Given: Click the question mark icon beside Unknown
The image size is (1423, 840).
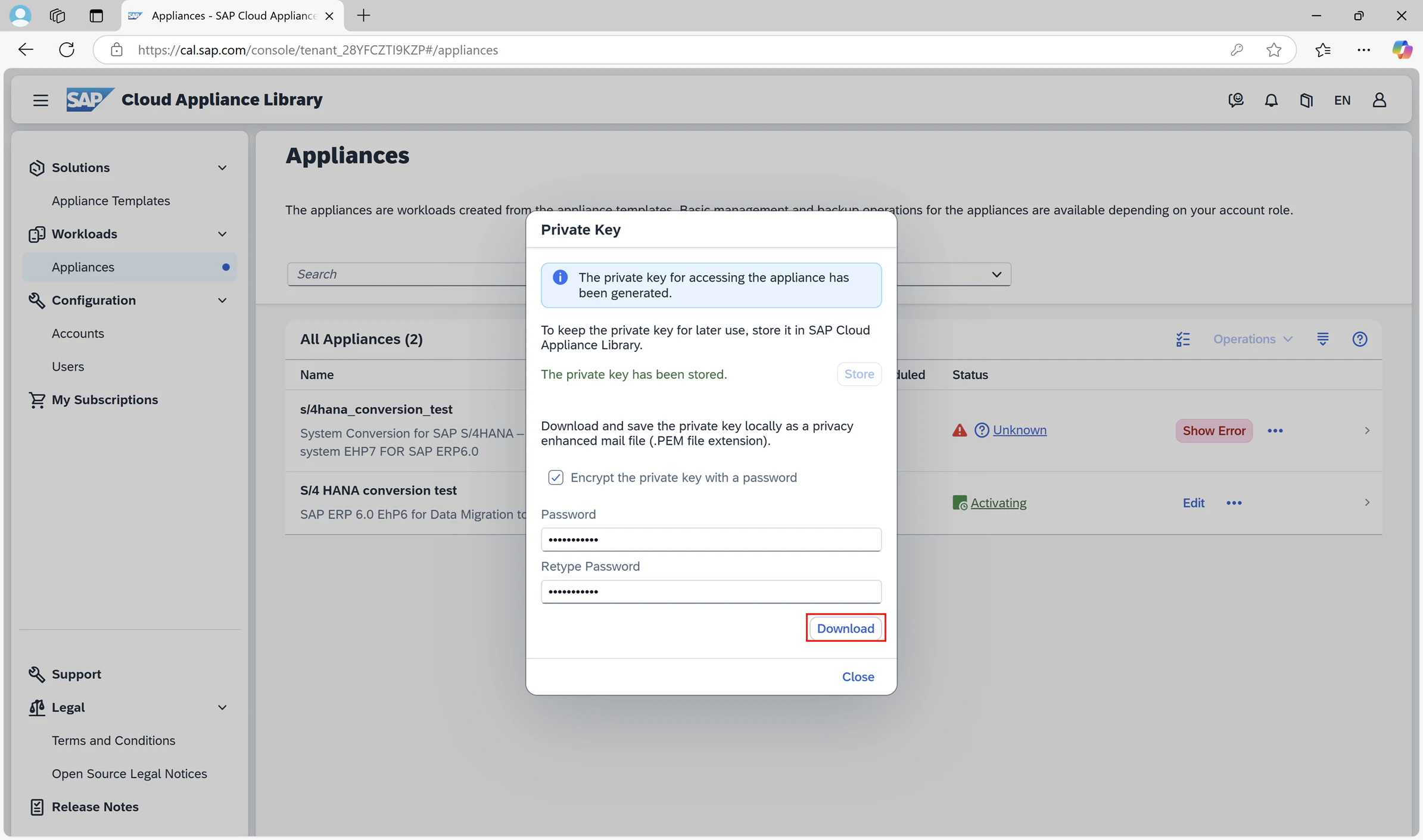Looking at the screenshot, I should (x=982, y=430).
